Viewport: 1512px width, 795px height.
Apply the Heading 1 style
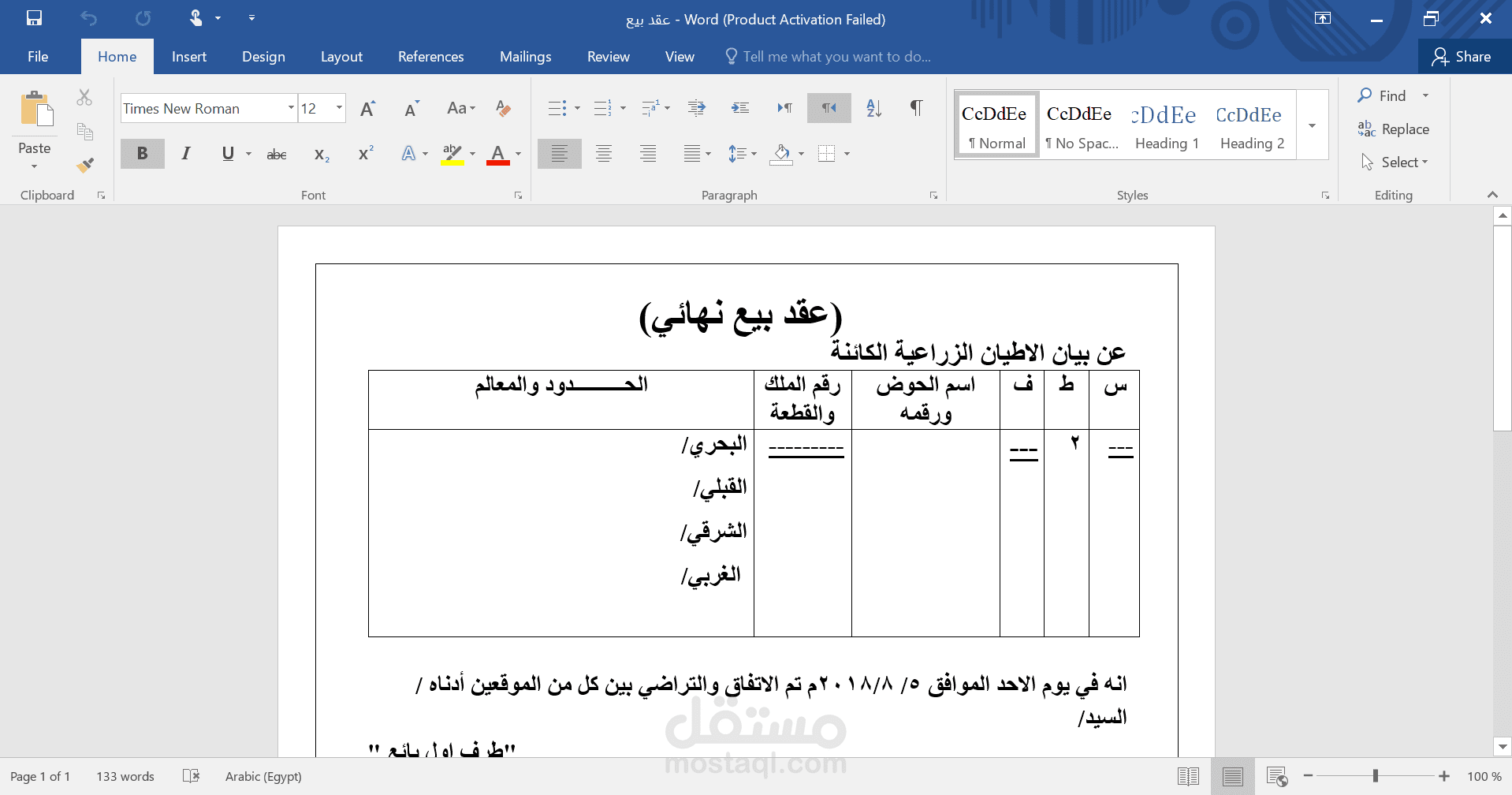[1167, 125]
